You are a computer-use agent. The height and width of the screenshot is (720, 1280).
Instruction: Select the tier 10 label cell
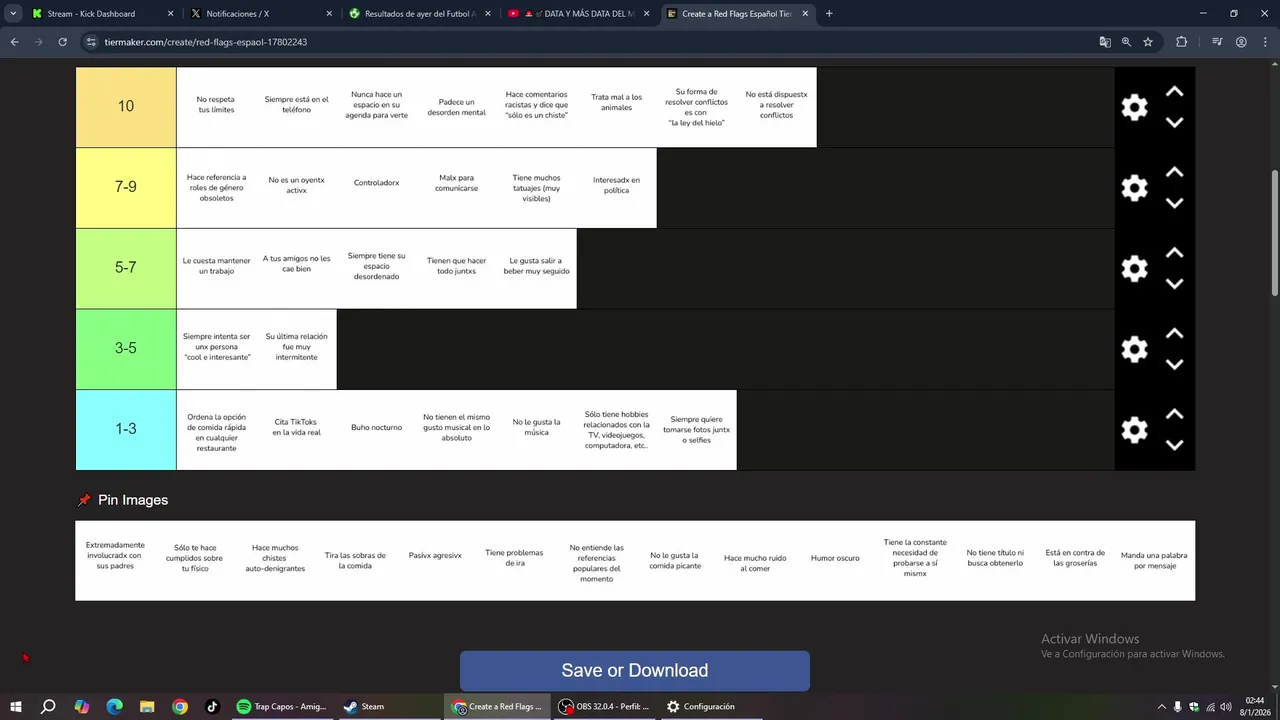126,107
